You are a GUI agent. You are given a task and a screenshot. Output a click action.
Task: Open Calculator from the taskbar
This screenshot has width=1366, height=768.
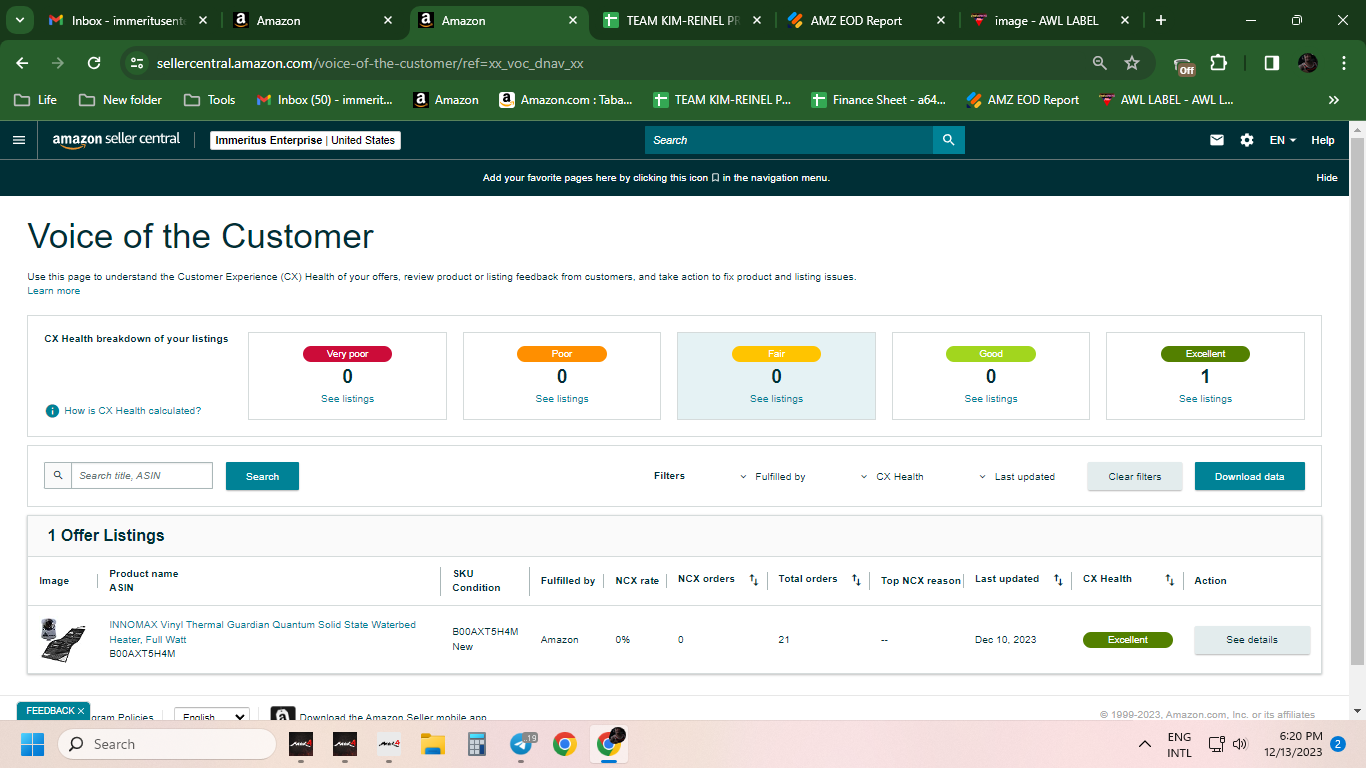click(x=476, y=744)
